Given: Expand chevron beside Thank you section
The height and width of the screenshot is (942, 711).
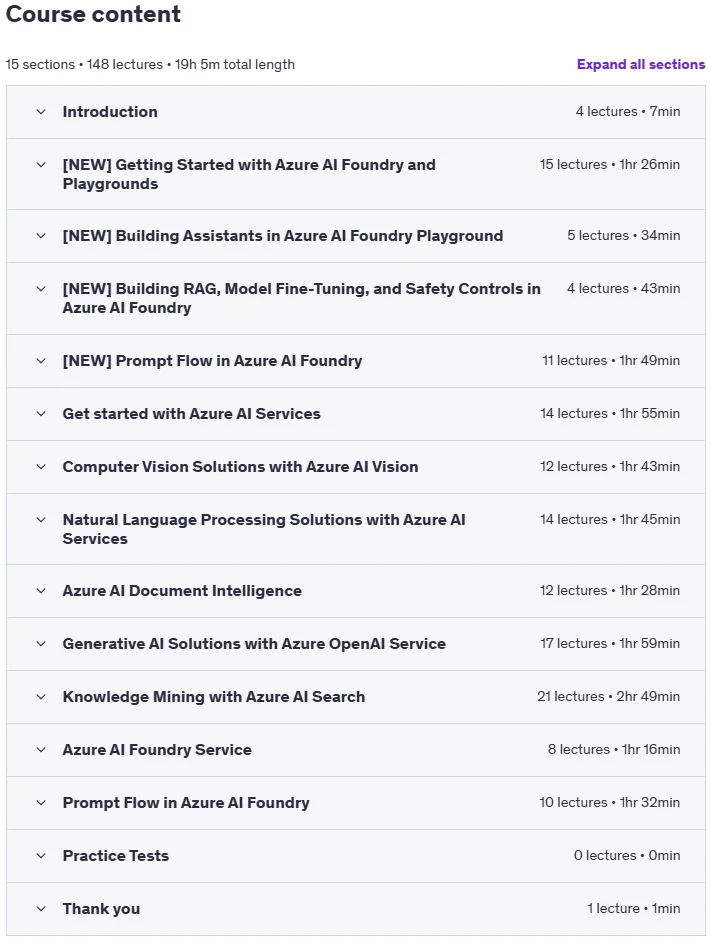Looking at the screenshot, I should [41, 908].
